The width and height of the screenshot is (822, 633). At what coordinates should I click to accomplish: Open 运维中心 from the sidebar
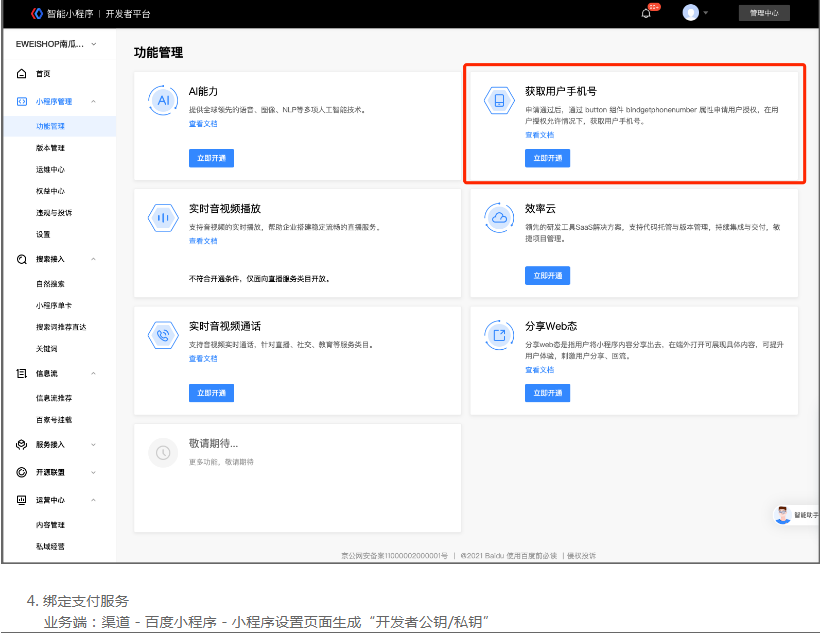(x=50, y=170)
